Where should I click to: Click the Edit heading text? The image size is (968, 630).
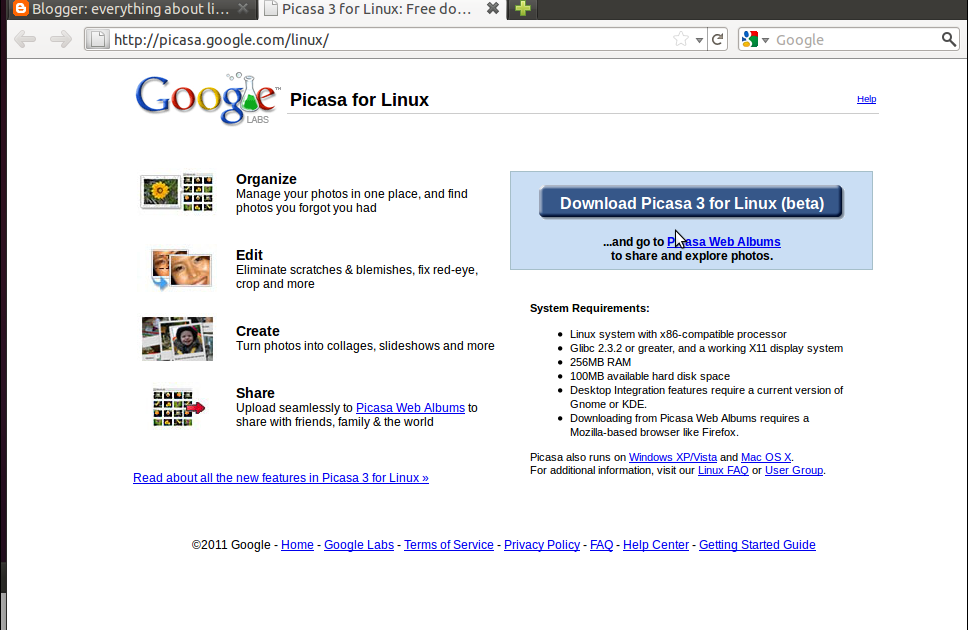coord(249,255)
